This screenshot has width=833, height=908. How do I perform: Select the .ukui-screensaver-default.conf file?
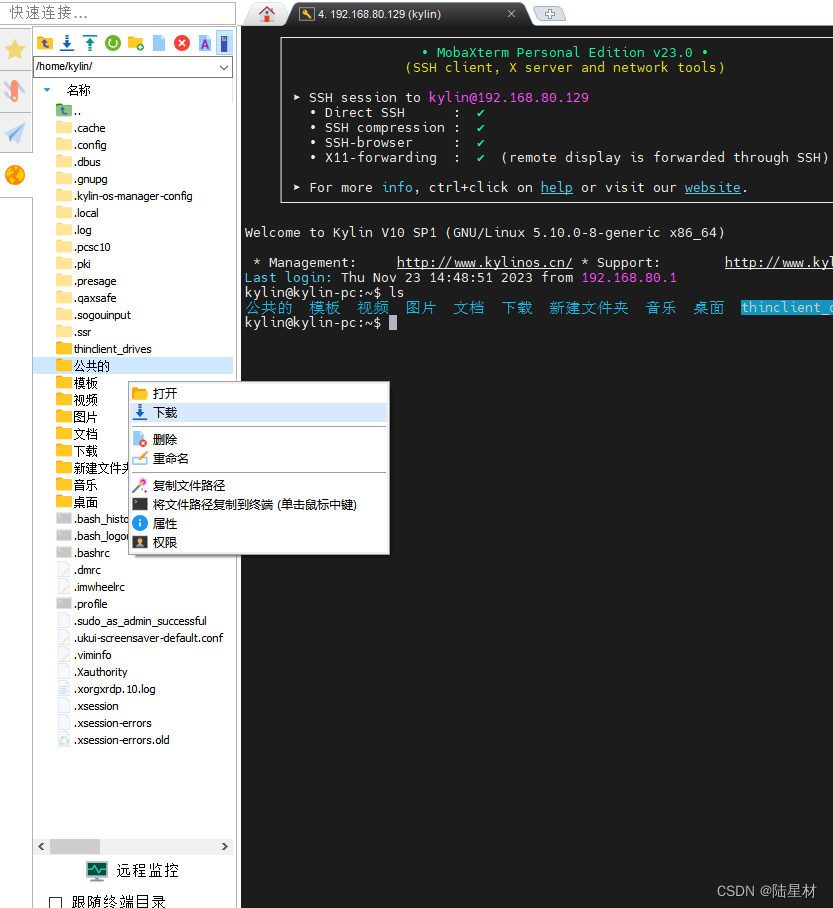coord(140,638)
